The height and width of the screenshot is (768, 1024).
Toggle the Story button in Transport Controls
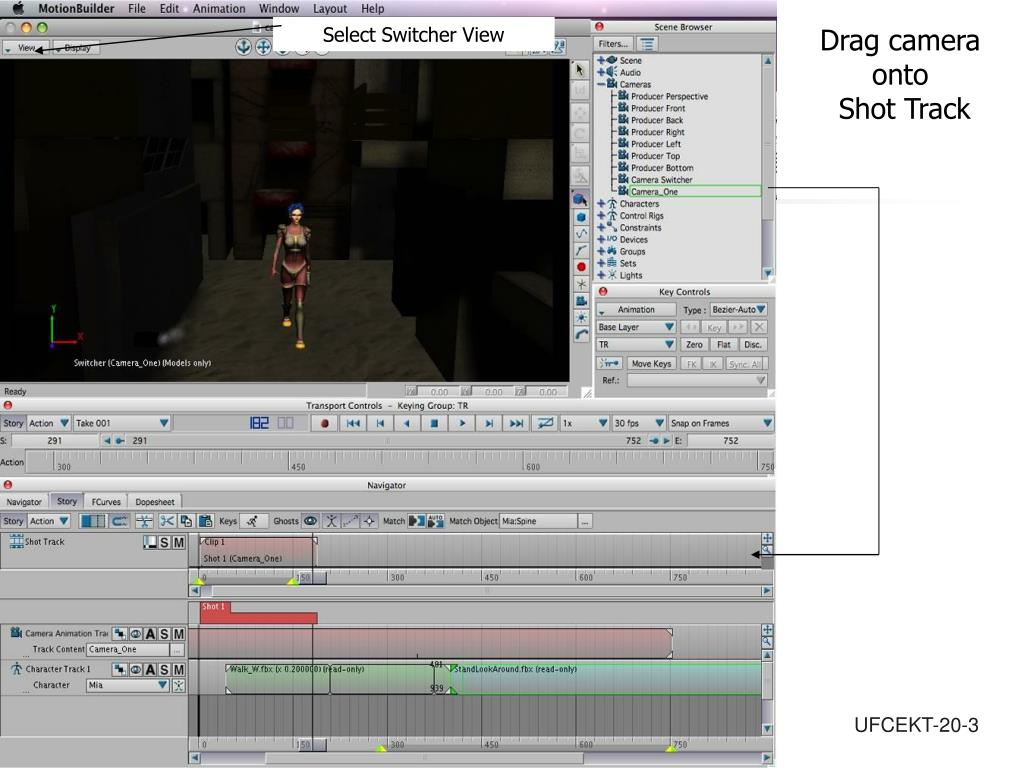(13, 423)
